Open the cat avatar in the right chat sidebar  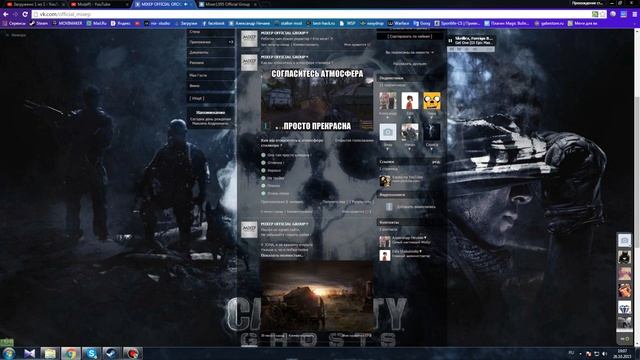pos(624,258)
